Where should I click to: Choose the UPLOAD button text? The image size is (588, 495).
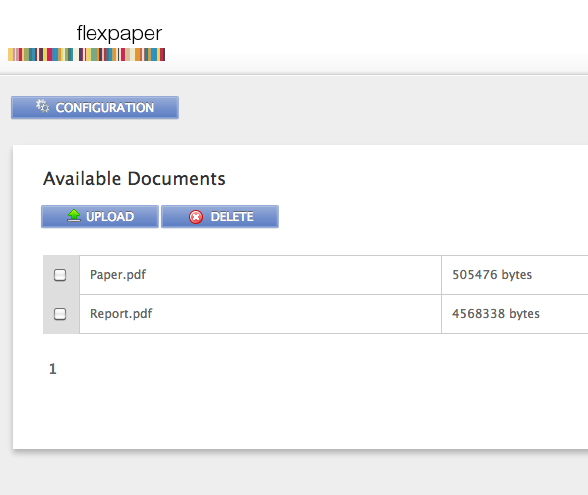[110, 217]
